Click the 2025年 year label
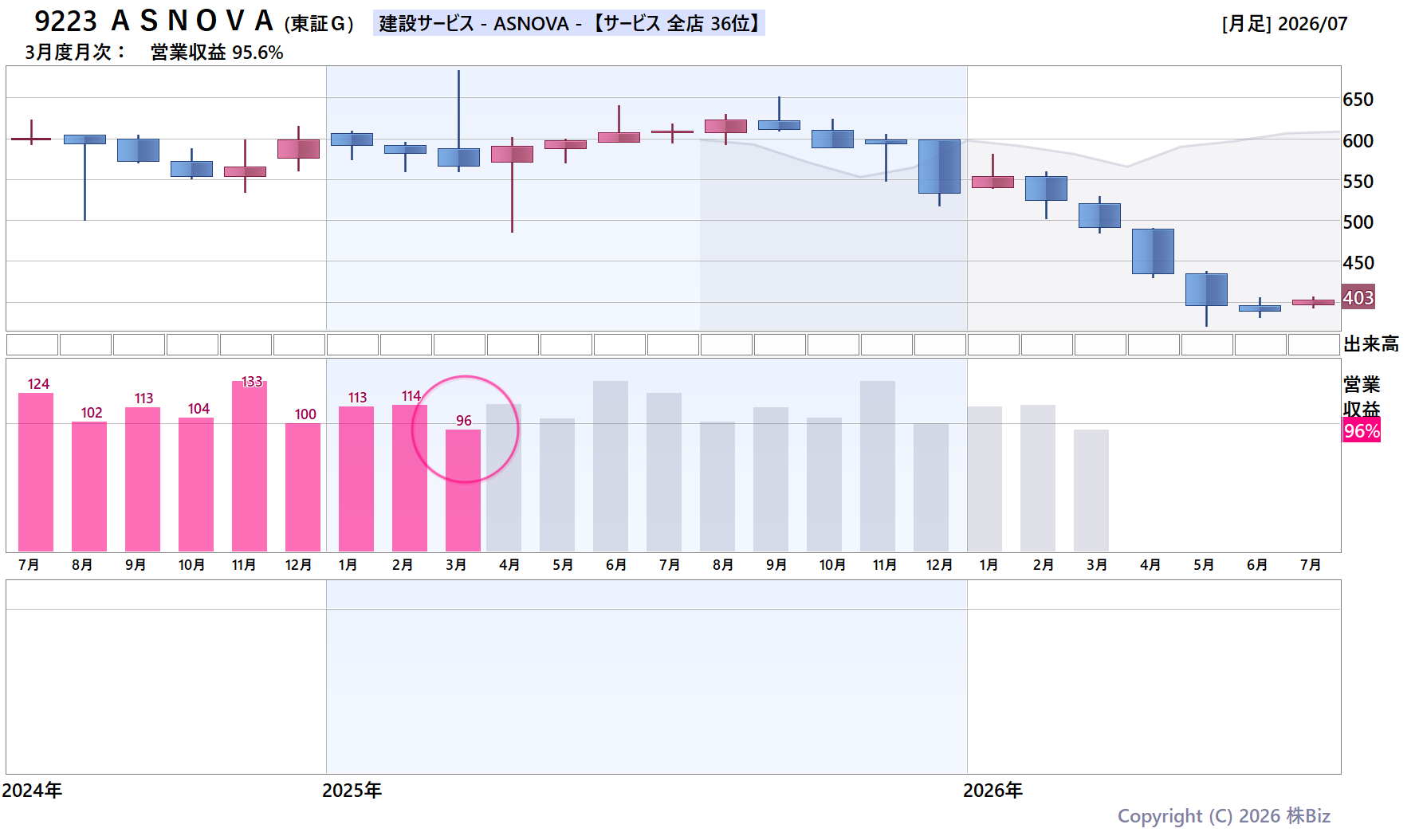This screenshot has width=1419, height=840. coord(352,791)
